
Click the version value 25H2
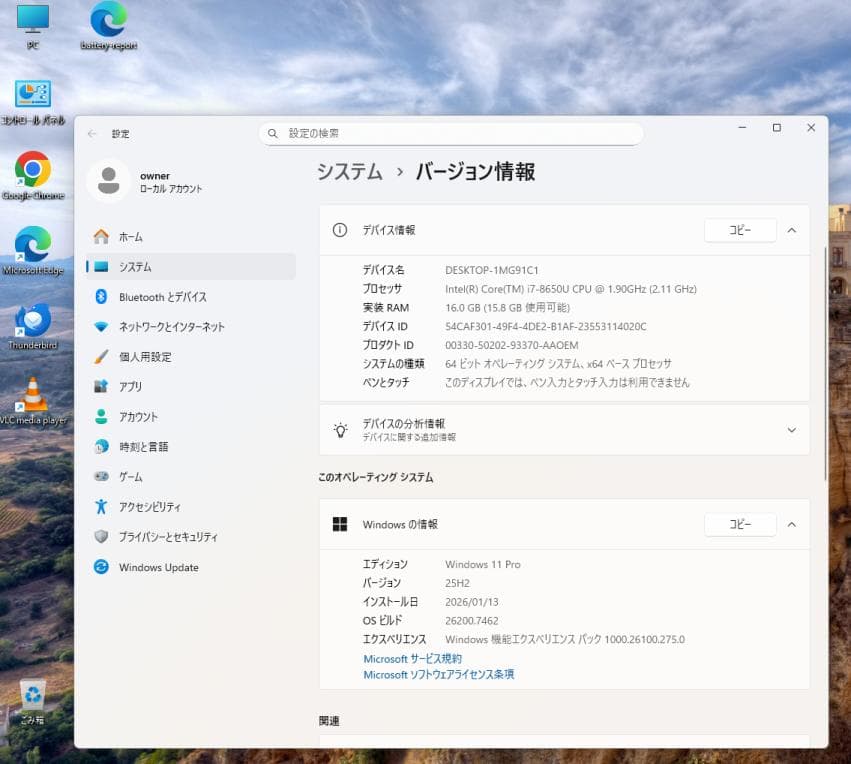(x=458, y=583)
